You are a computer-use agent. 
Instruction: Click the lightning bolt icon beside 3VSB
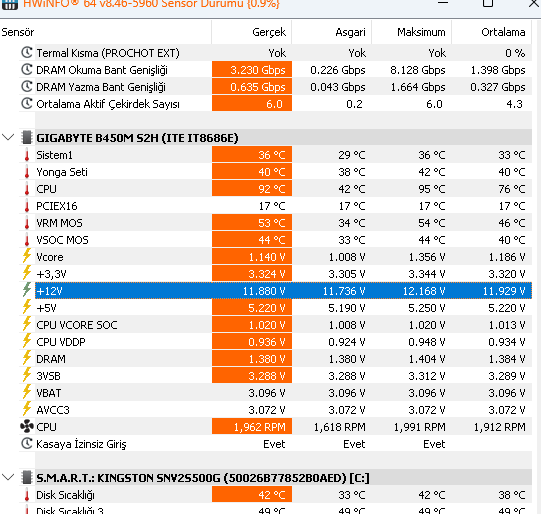(27, 375)
